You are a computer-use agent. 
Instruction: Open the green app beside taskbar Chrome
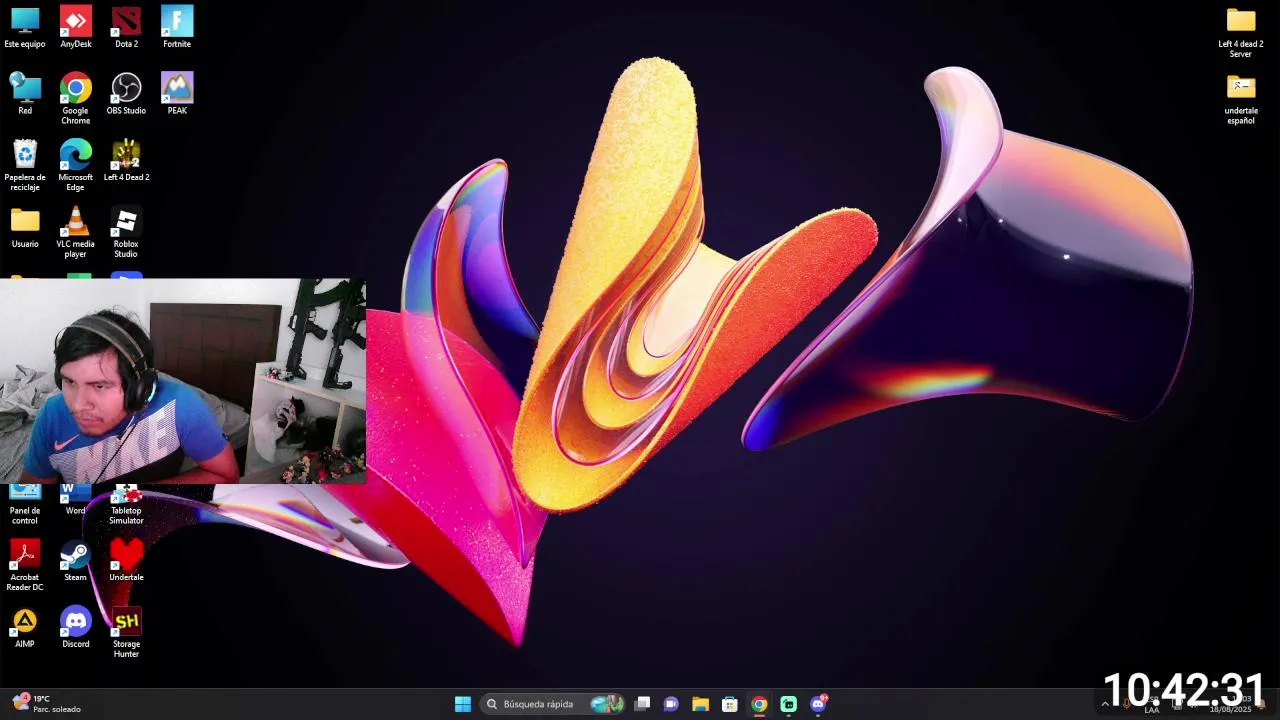(789, 704)
